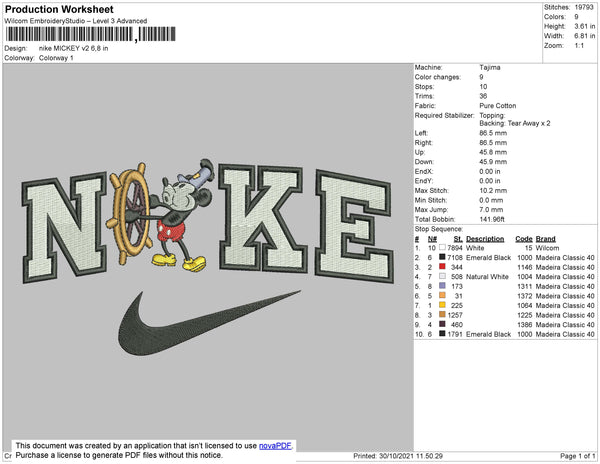Pick the red swatch next to 344
Viewport: 600px width, 464px height.
(442, 267)
